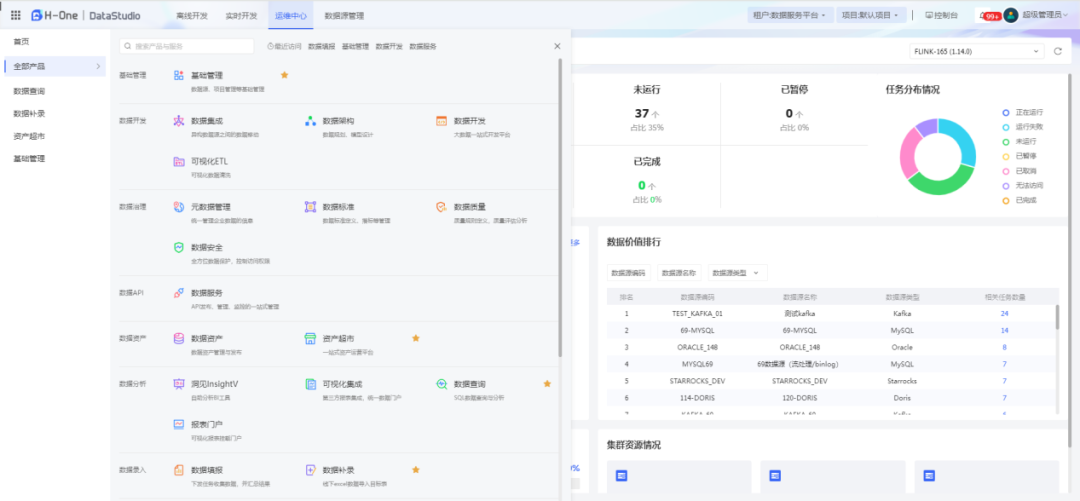This screenshot has width=1080, height=501.
Task: Open the 数据安全 shield icon
Action: tap(178, 247)
